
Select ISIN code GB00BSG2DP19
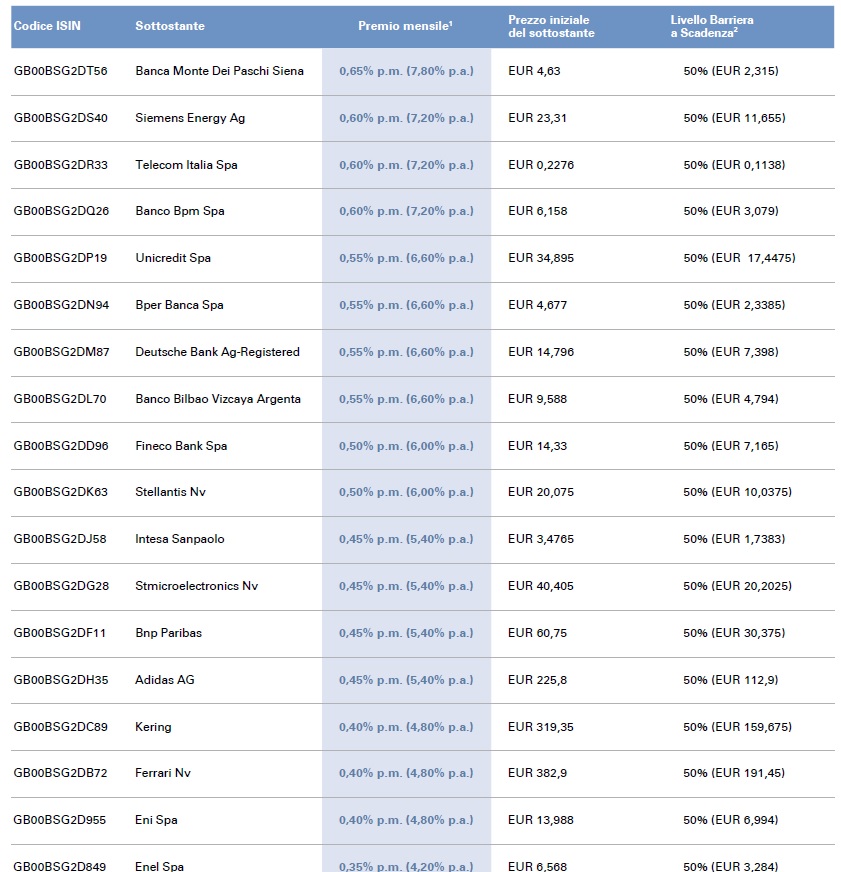[60, 258]
